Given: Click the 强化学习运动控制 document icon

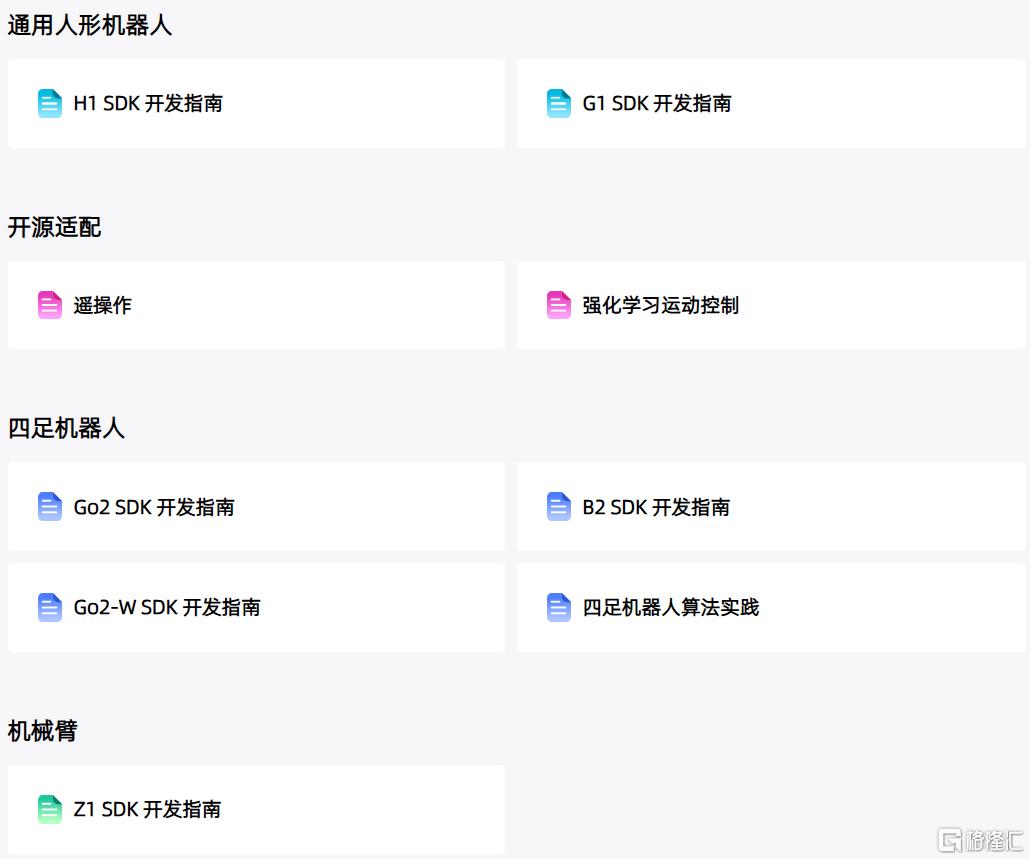Looking at the screenshot, I should [558, 305].
